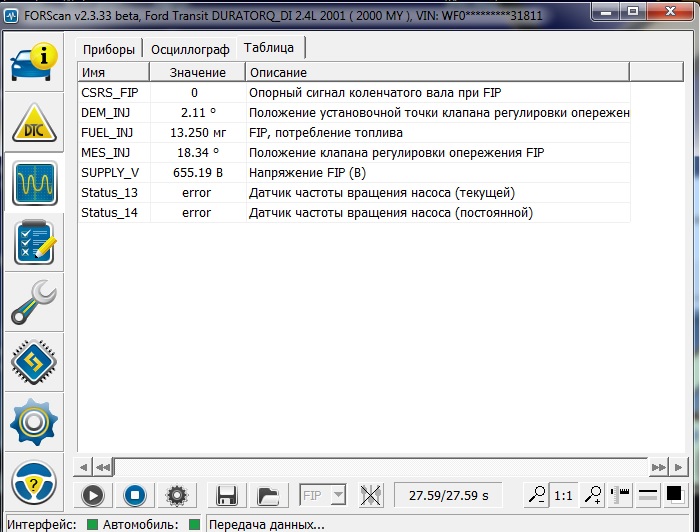Image resolution: width=700 pixels, height=532 pixels.
Task: Open the service procedures wrench section
Action: click(34, 302)
